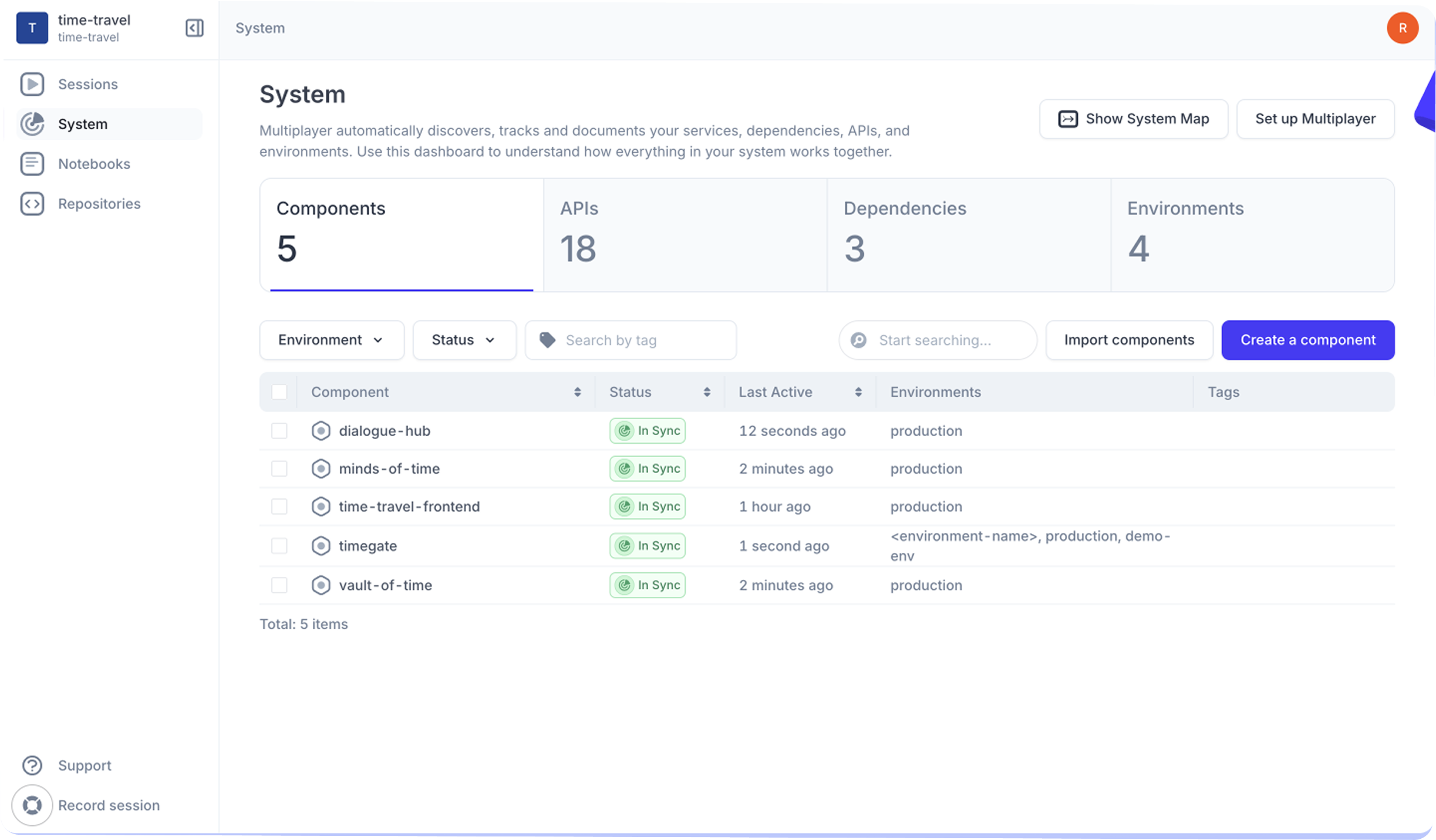Click the search magnifier icon
This screenshot has height=840, width=1436.
(x=858, y=340)
